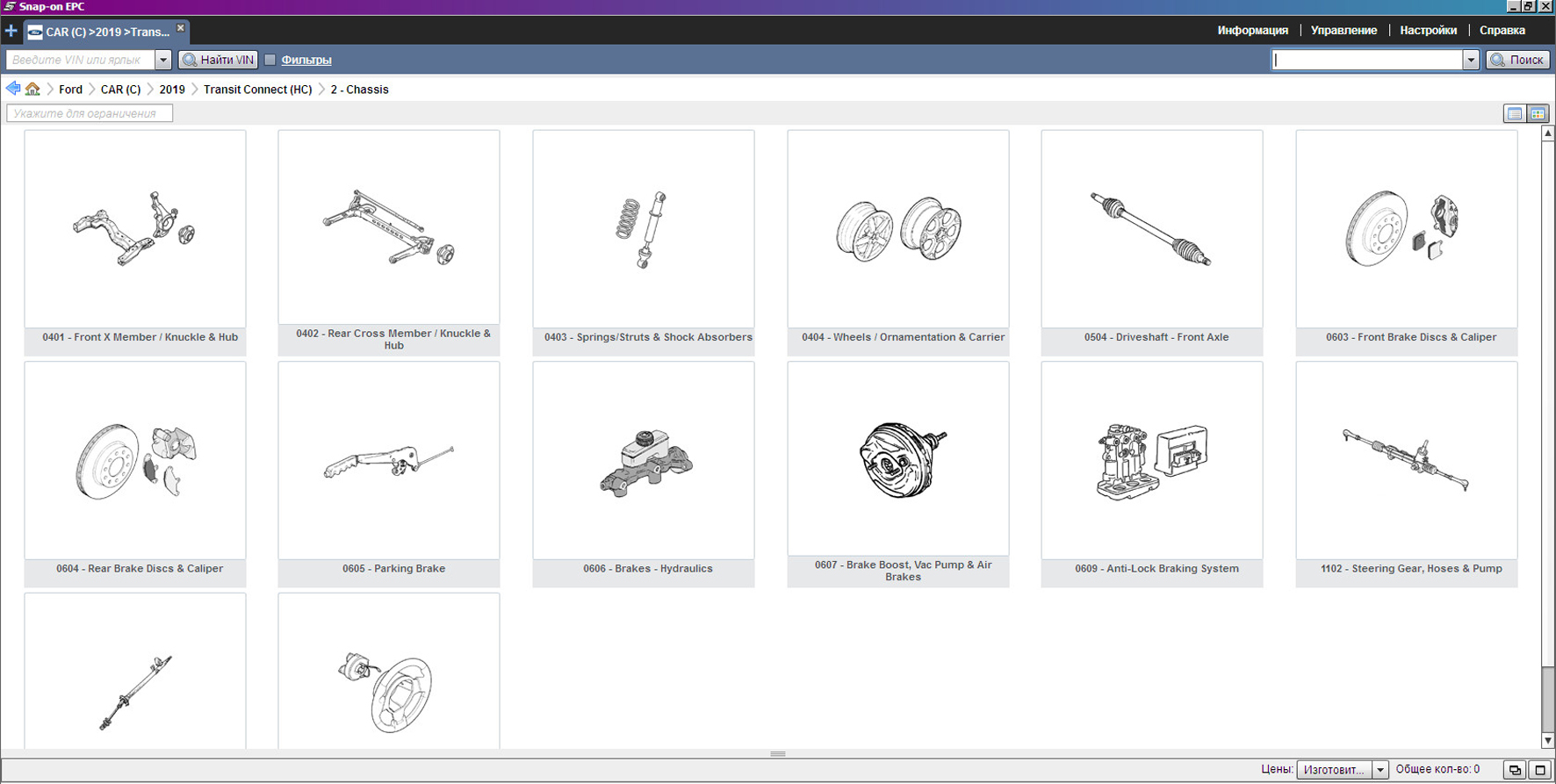Open the 0605 Parking Brake thumbnail
The height and width of the screenshot is (784, 1556).
tap(388, 461)
